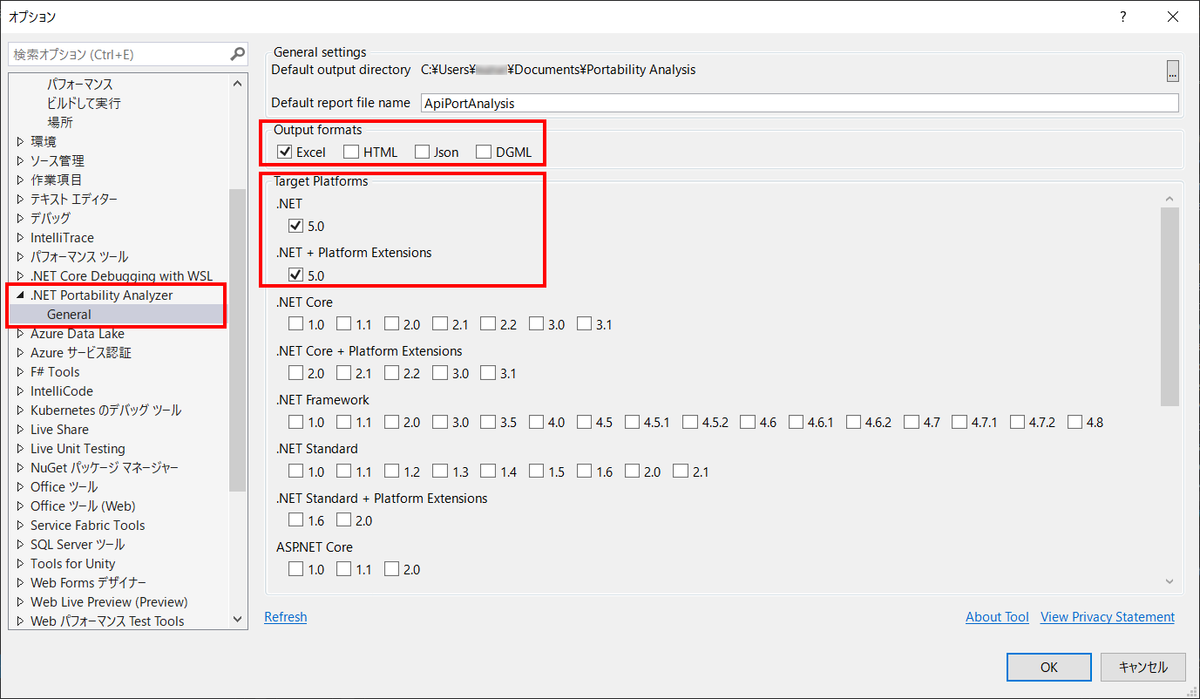Screen dimensions: 1200x699
Task: Select the ビルドして実行 tree item
Action: click(x=84, y=103)
